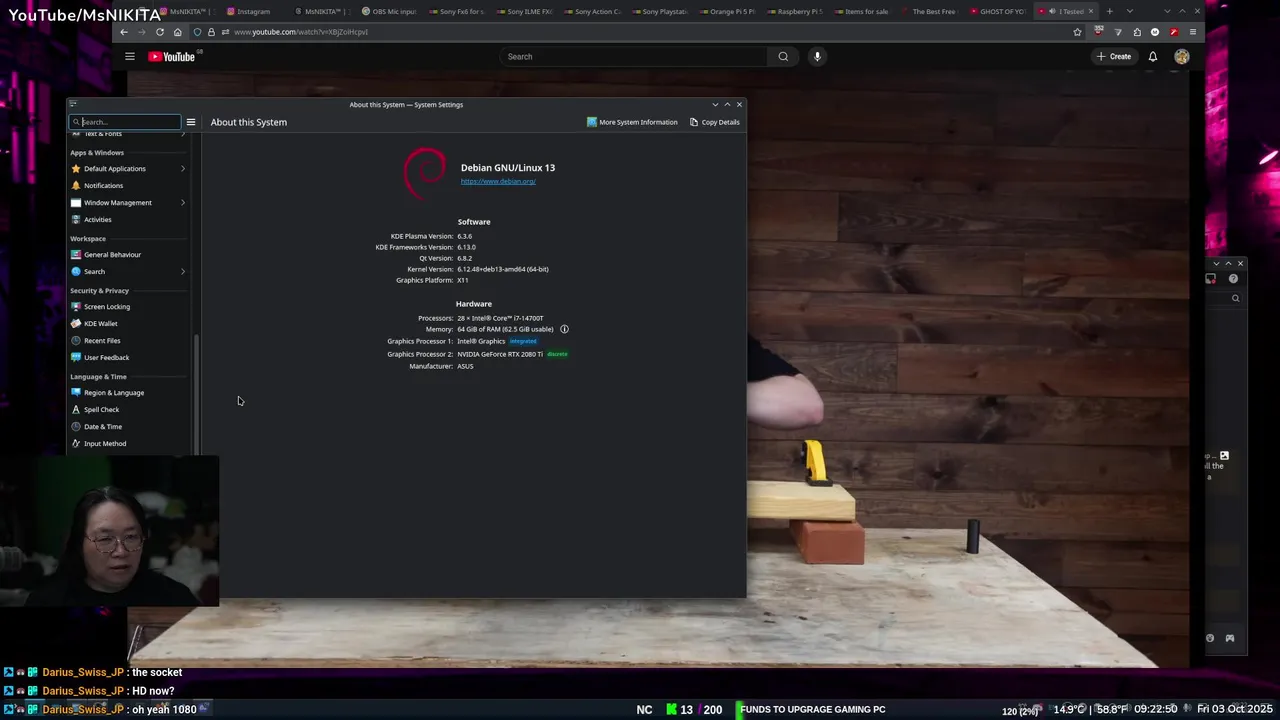Click the YouTube logo

[x=172, y=57]
